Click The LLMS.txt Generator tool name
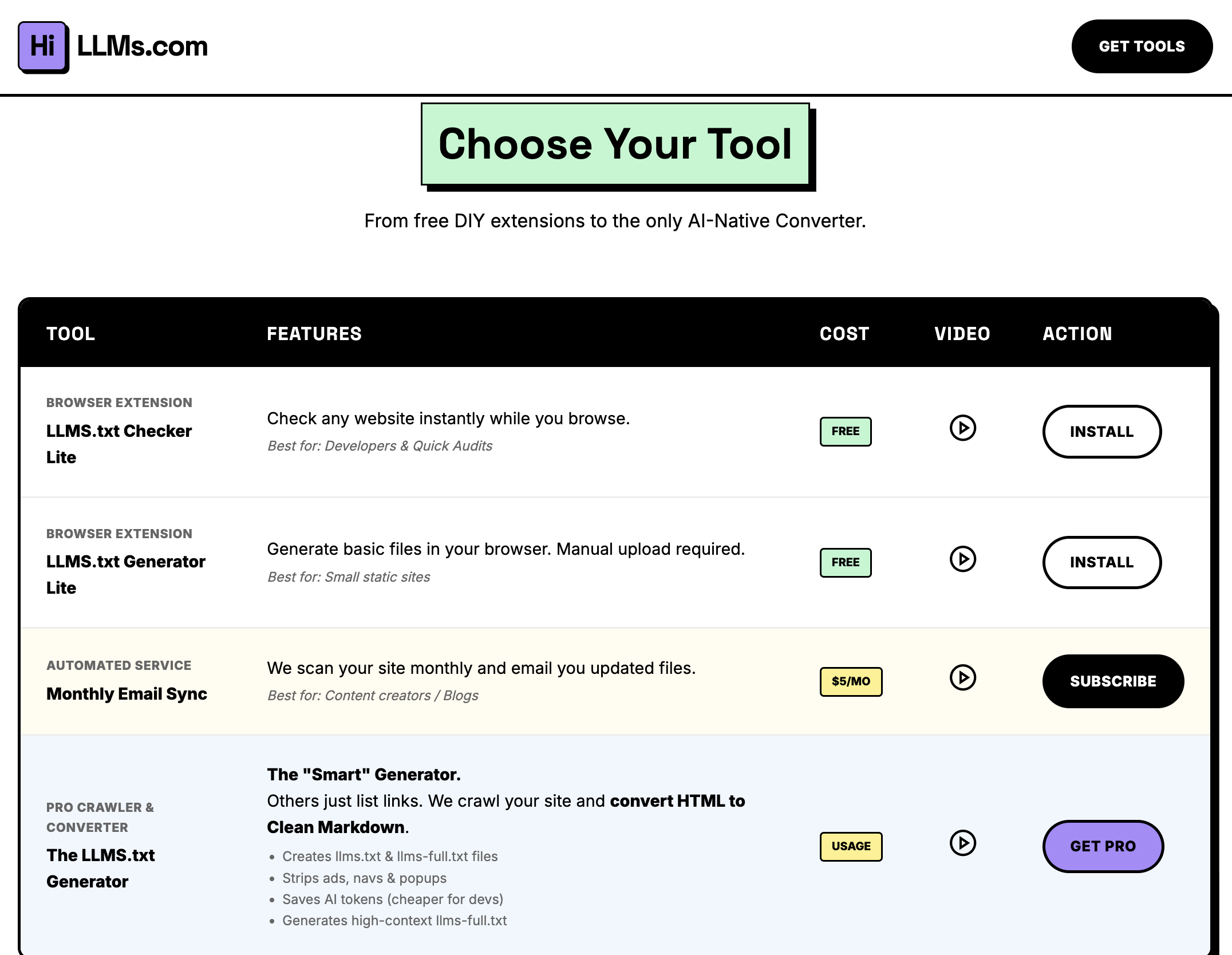 [100, 868]
